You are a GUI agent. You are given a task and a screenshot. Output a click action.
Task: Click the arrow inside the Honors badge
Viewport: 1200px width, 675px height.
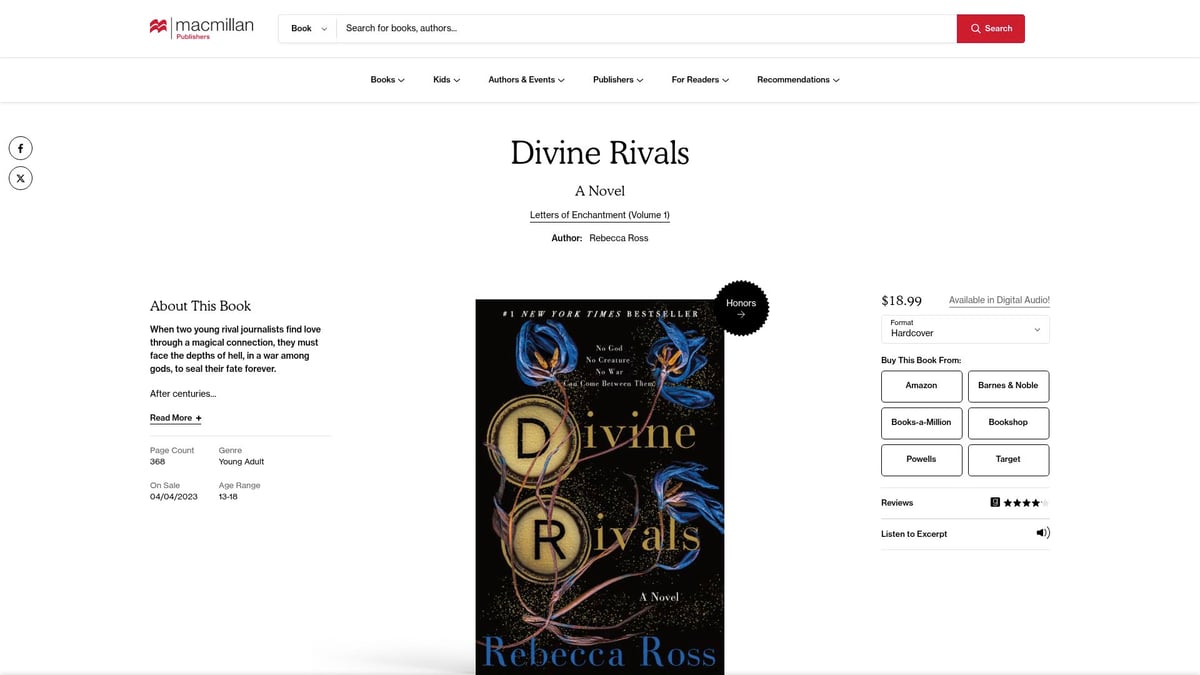point(741,314)
